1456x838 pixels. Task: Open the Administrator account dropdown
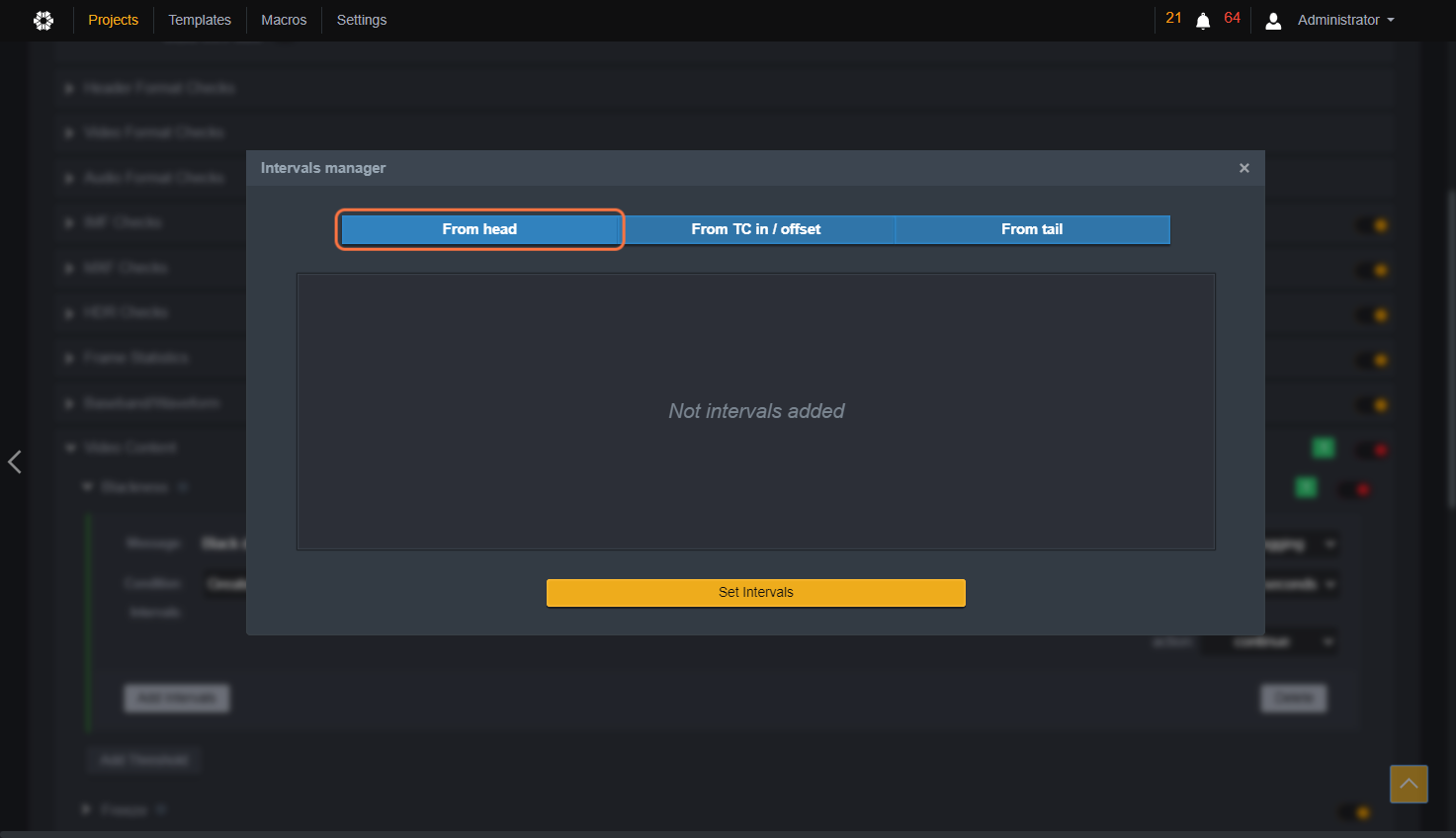click(1345, 20)
